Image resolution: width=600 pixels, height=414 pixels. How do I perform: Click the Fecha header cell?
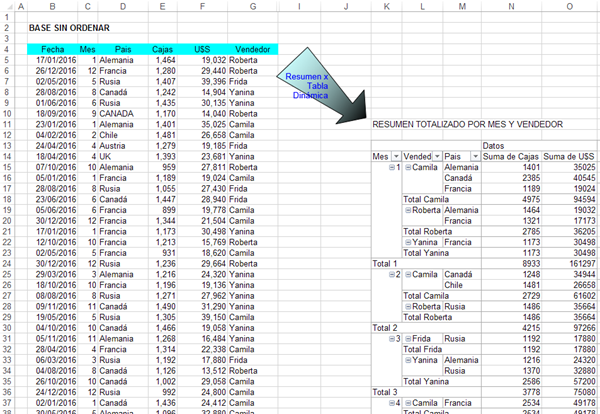click(x=52, y=49)
